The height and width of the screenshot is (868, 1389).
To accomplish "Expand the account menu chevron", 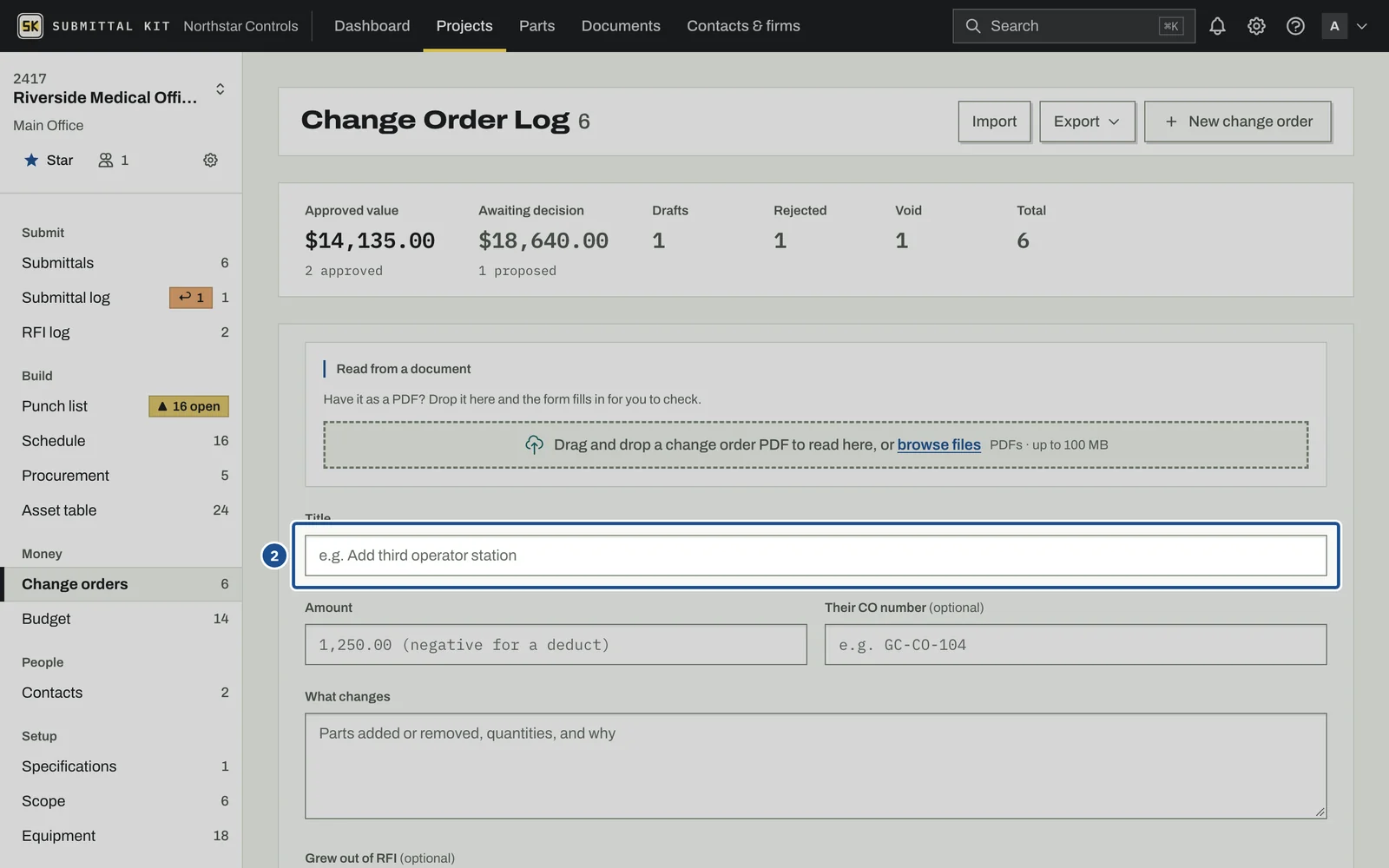I will pos(1362,26).
